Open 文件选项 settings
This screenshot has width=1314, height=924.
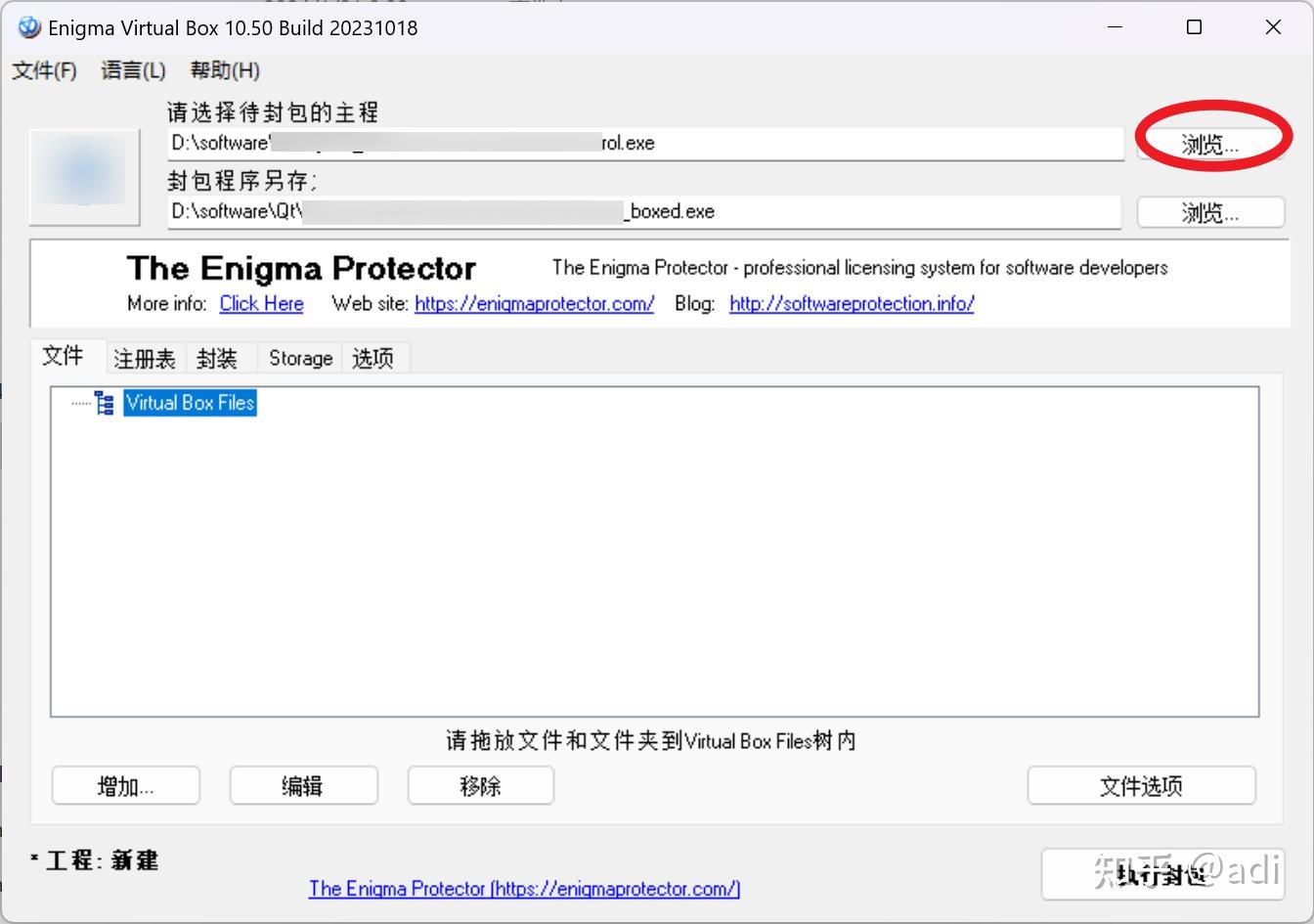tap(1141, 785)
